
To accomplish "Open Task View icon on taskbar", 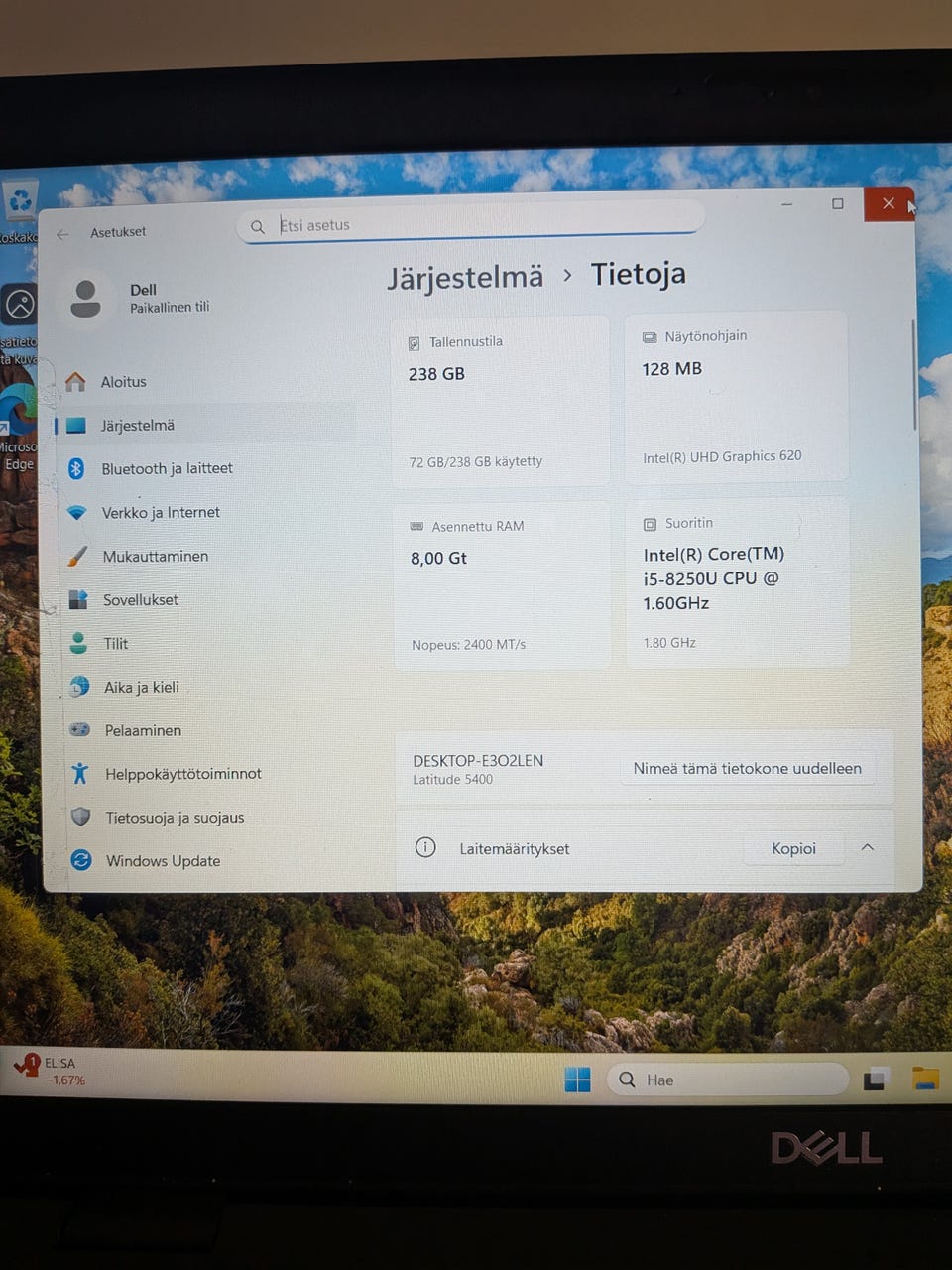I will click(875, 1079).
